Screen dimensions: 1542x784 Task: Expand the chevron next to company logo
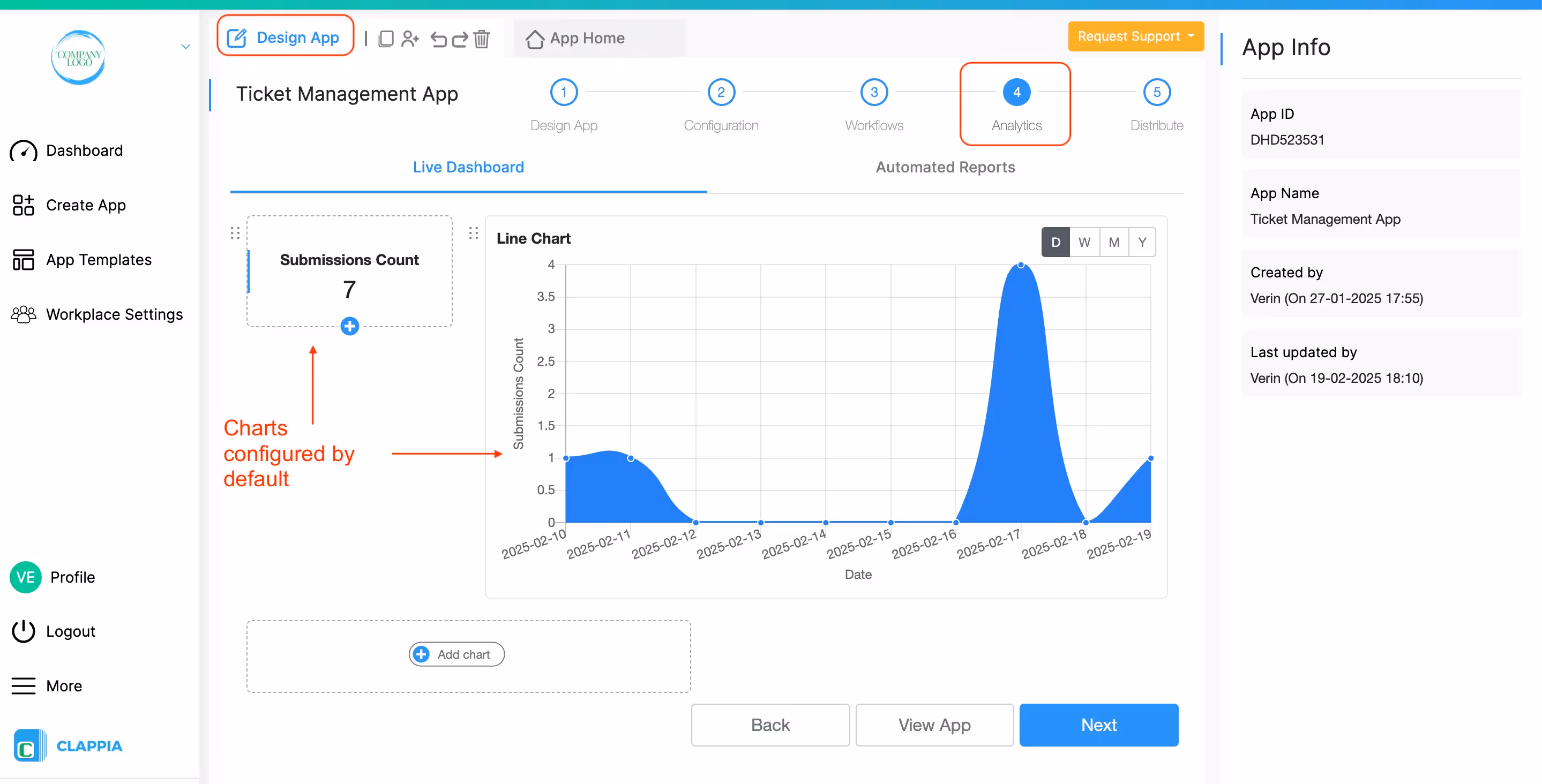pyautogui.click(x=185, y=47)
